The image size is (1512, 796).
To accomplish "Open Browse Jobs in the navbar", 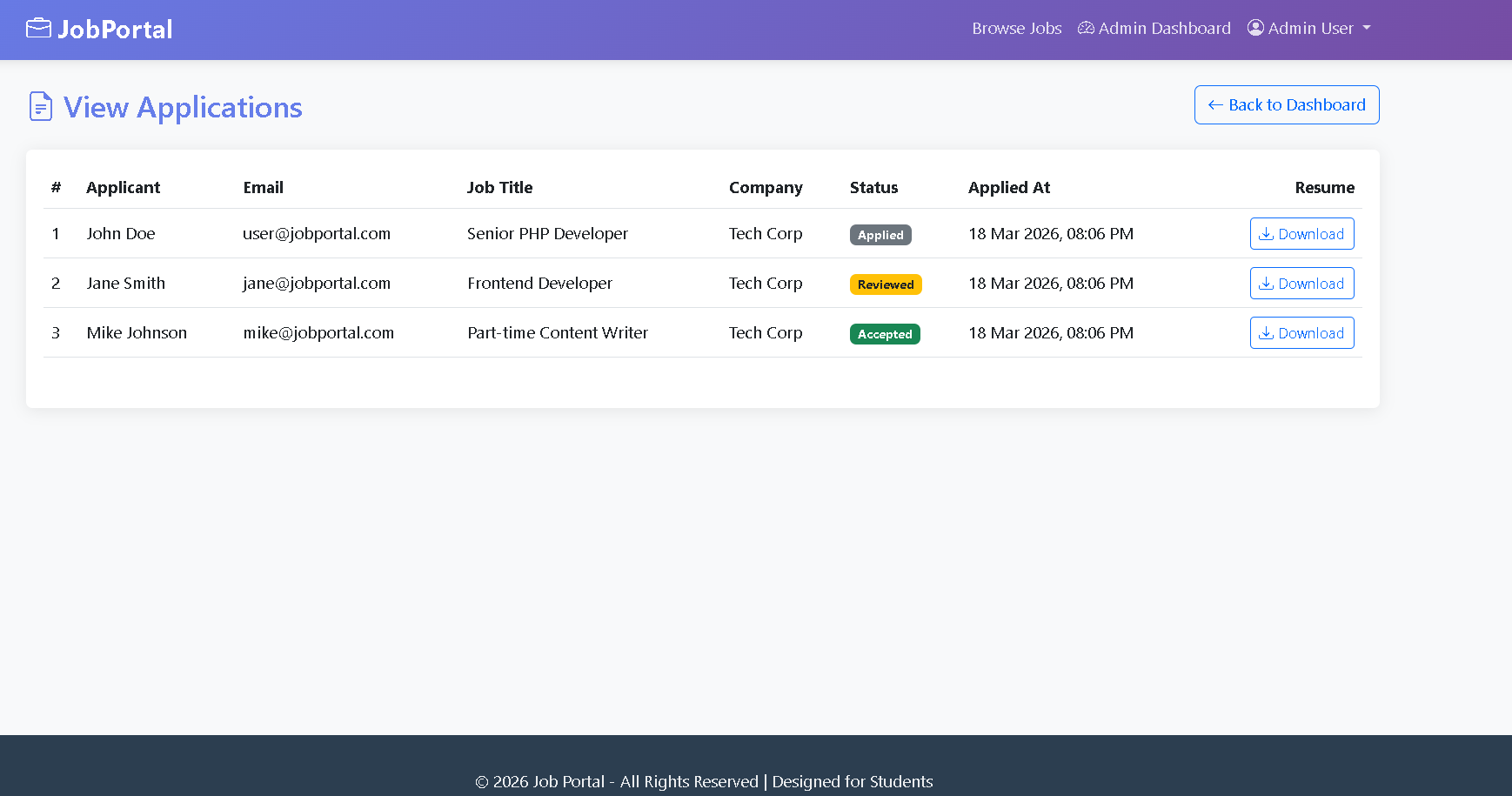I will 1017,28.
